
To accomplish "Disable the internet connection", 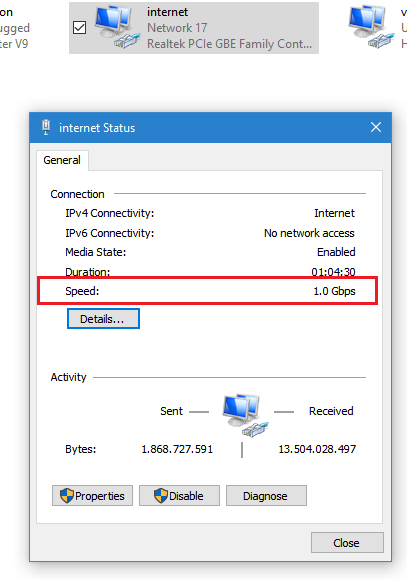I will [x=179, y=496].
